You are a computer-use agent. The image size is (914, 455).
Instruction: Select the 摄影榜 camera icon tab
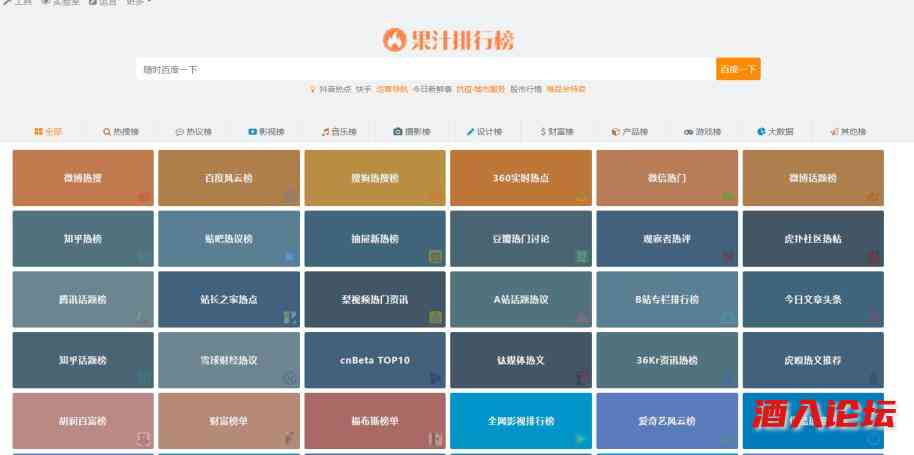(412, 131)
